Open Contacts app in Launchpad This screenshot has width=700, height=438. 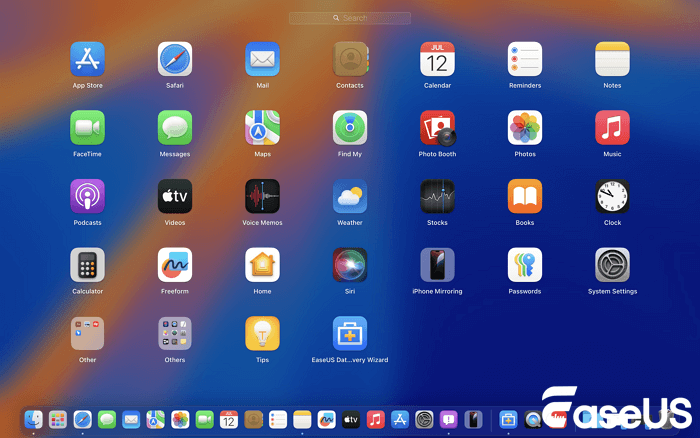coord(350,59)
